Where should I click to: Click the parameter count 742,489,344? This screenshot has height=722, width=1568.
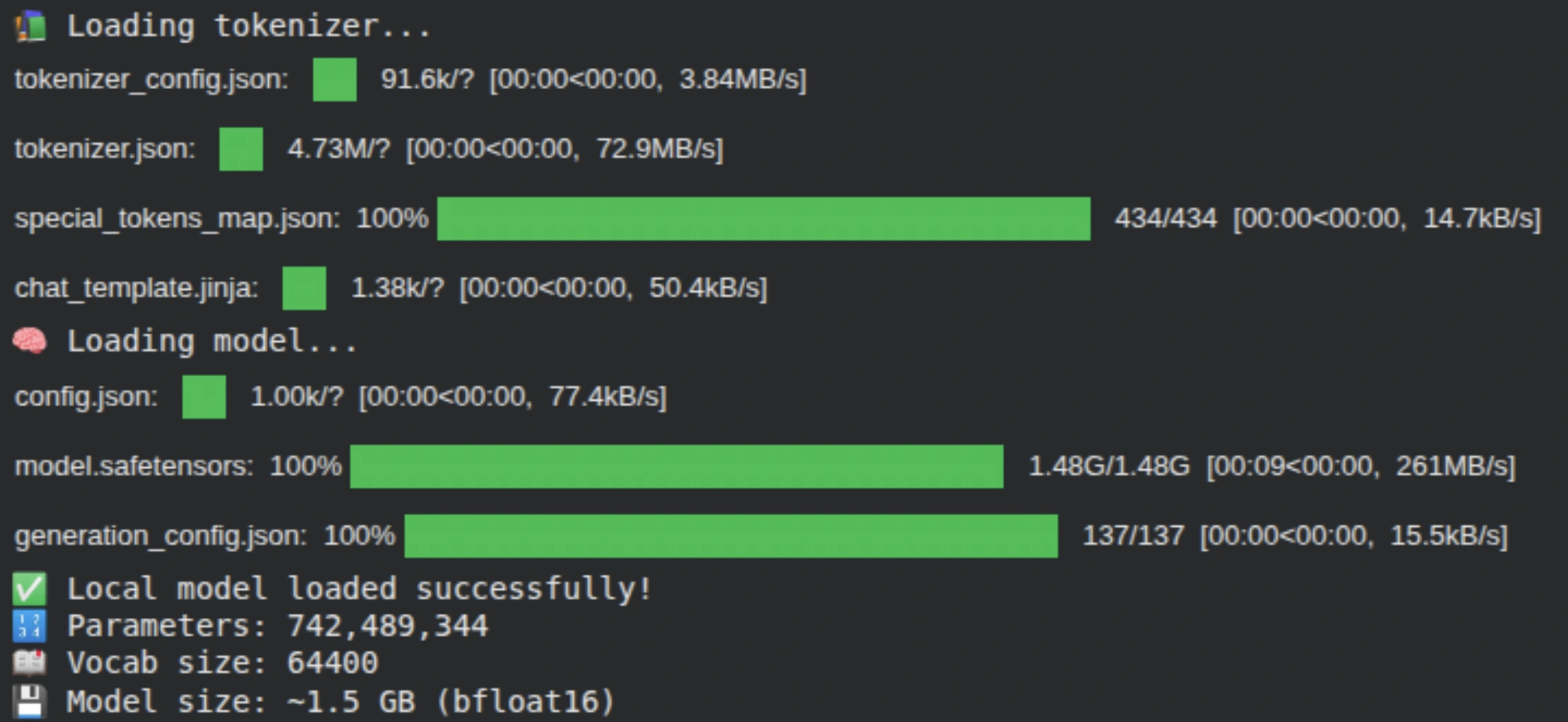point(387,626)
